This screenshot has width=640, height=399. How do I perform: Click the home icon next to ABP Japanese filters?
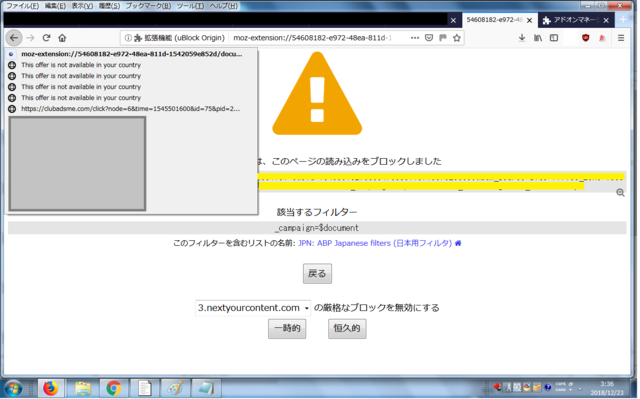coord(458,243)
